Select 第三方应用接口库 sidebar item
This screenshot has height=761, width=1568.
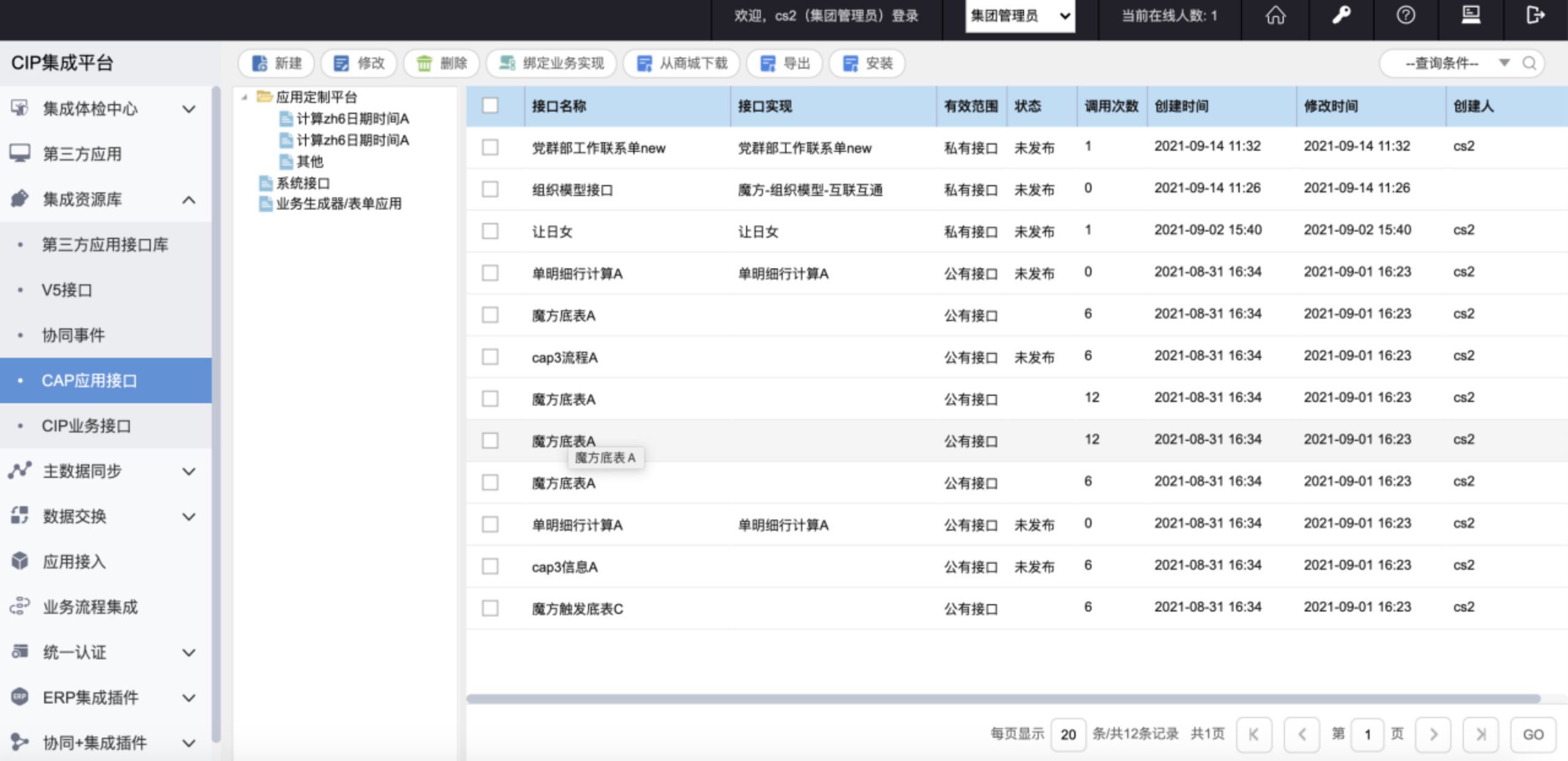point(104,244)
